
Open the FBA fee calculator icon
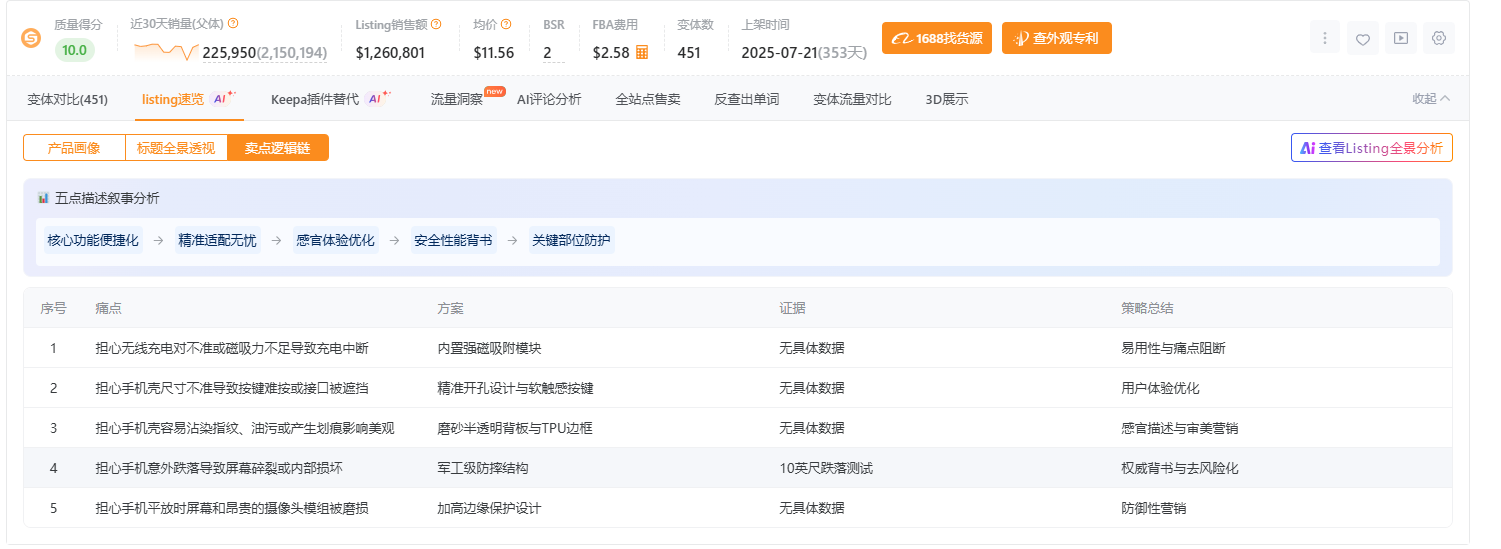642,52
